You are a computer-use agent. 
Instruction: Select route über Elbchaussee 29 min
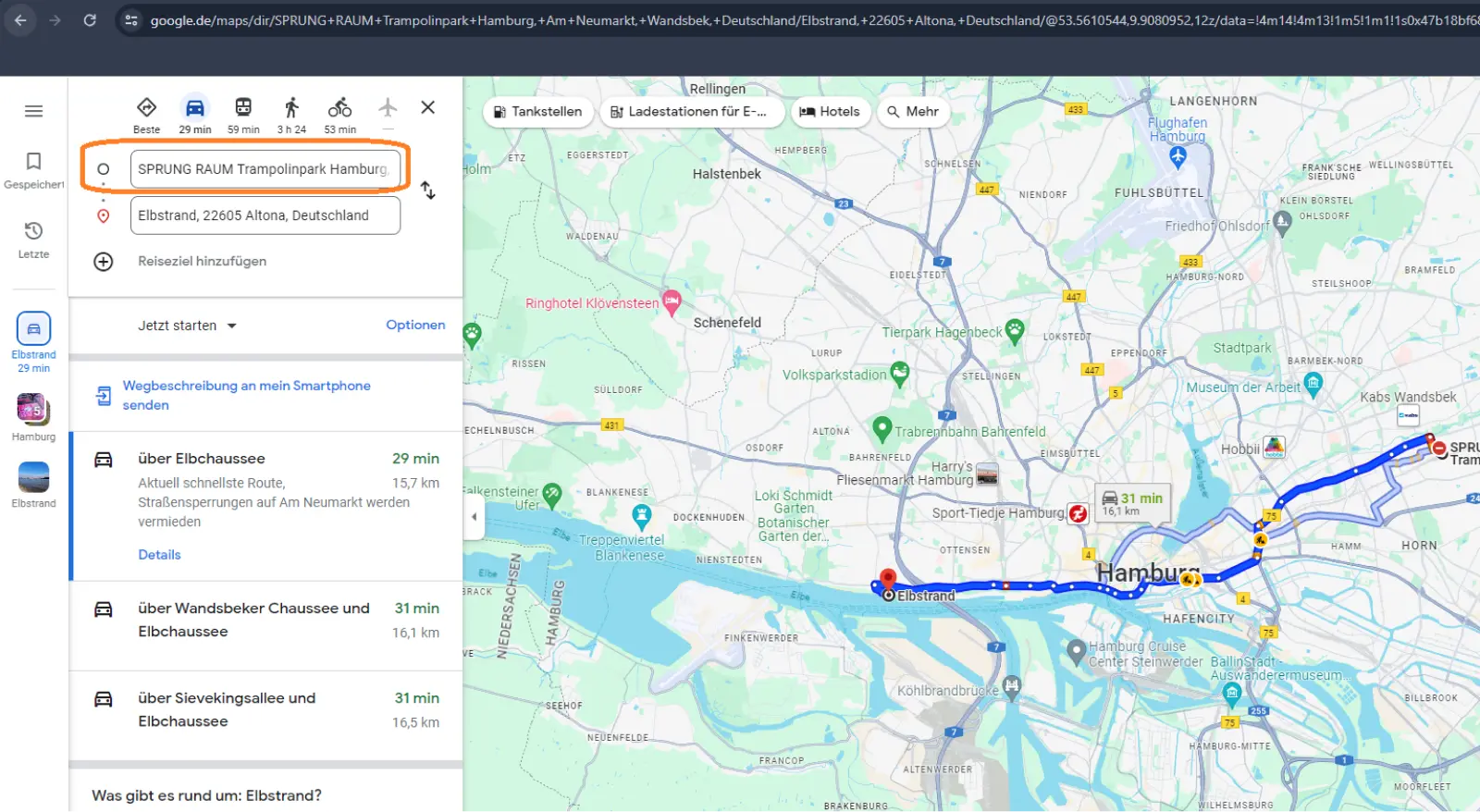pyautogui.click(x=266, y=506)
